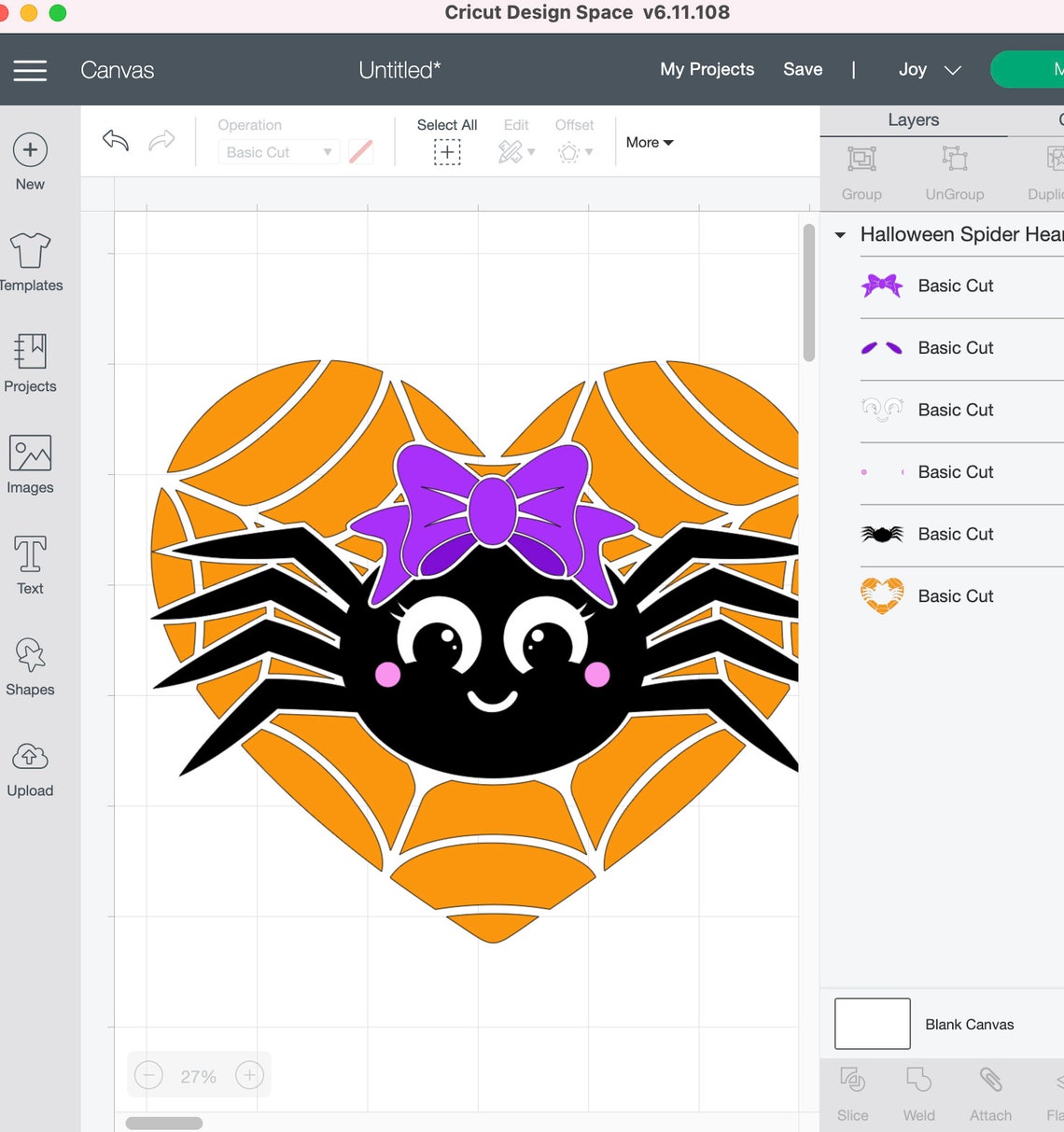
Task: Expand the More menu
Action: click(649, 142)
